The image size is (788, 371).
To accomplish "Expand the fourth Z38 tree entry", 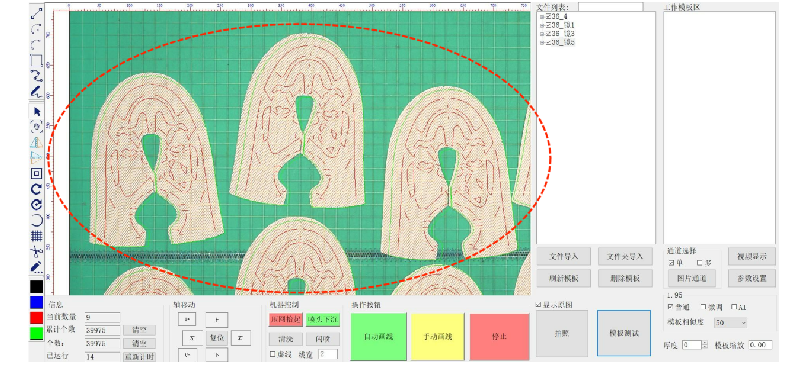I will pyautogui.click(x=542, y=43).
